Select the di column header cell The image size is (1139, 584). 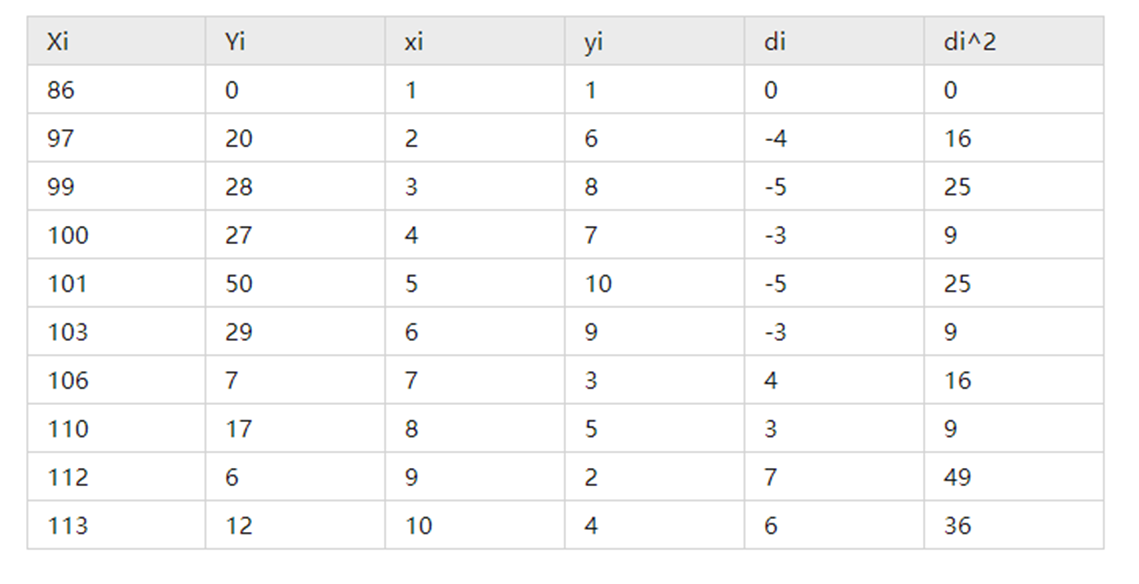pos(775,42)
